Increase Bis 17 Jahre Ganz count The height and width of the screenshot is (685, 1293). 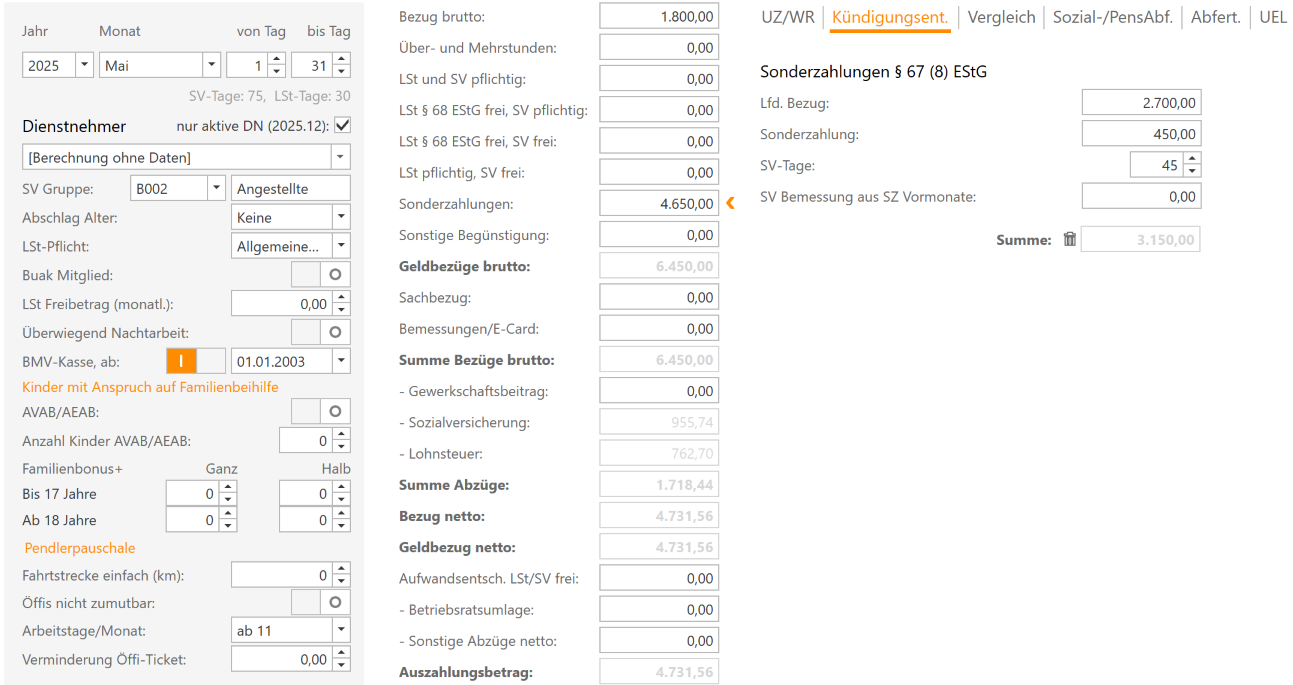(x=228, y=488)
